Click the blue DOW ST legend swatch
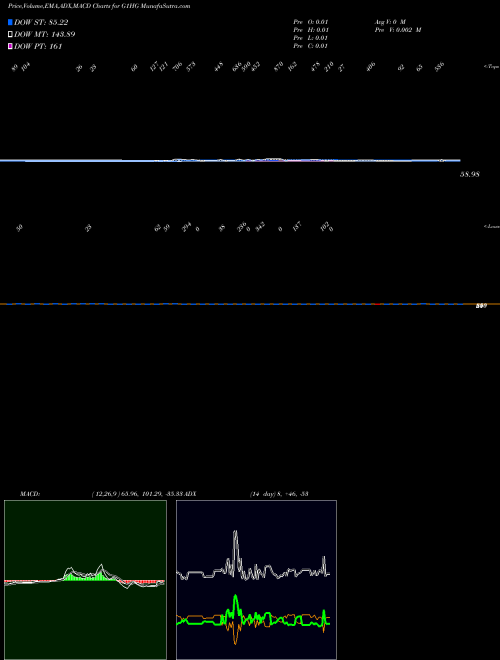The image size is (500, 660). pyautogui.click(x=10, y=22)
